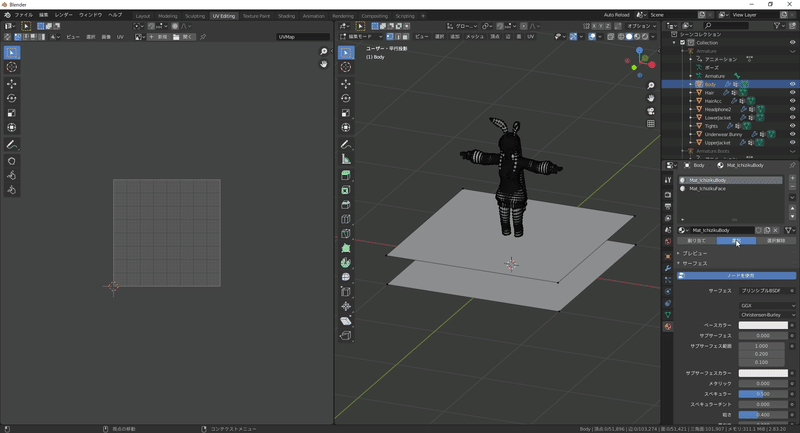The height and width of the screenshot is (433, 800).
Task: Click the zoom magnifier icon in 3D viewport
Action: (x=651, y=86)
